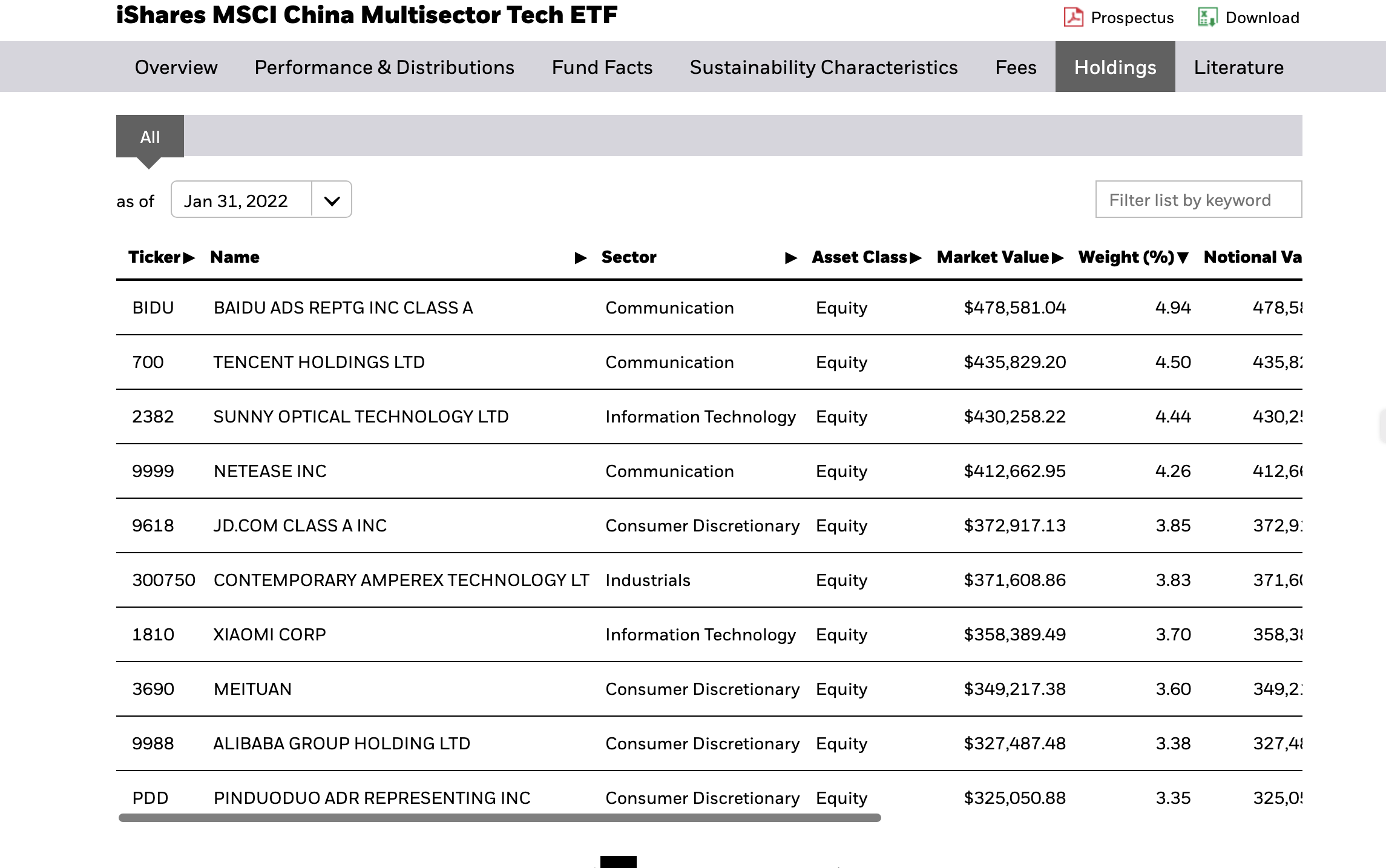Screen dimensions: 1386x868
Task: Click weight value 4.26
Action: point(1173,471)
